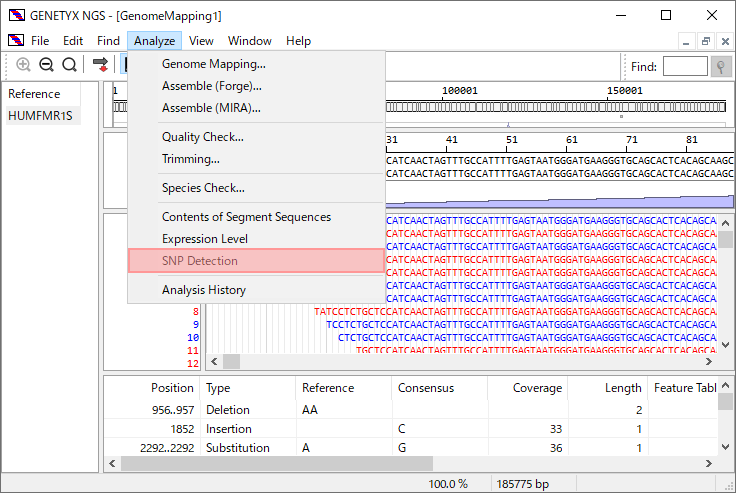The width and height of the screenshot is (736, 493).
Task: Click the SNP Detection menu item
Action: click(256, 261)
